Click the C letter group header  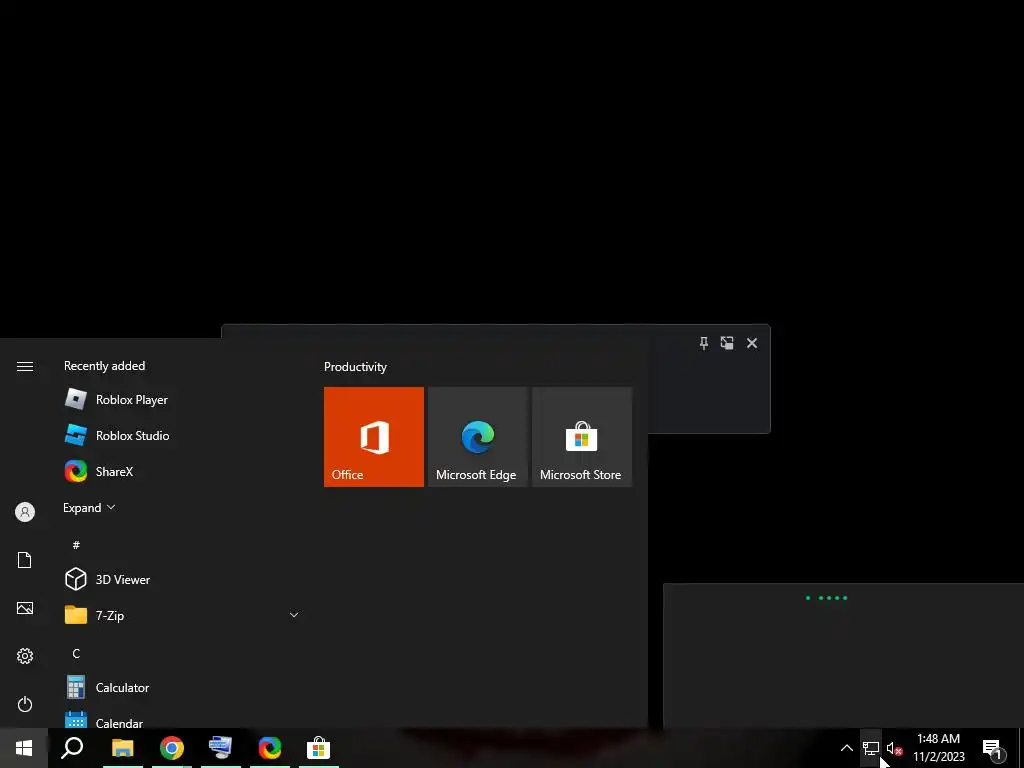[76, 653]
